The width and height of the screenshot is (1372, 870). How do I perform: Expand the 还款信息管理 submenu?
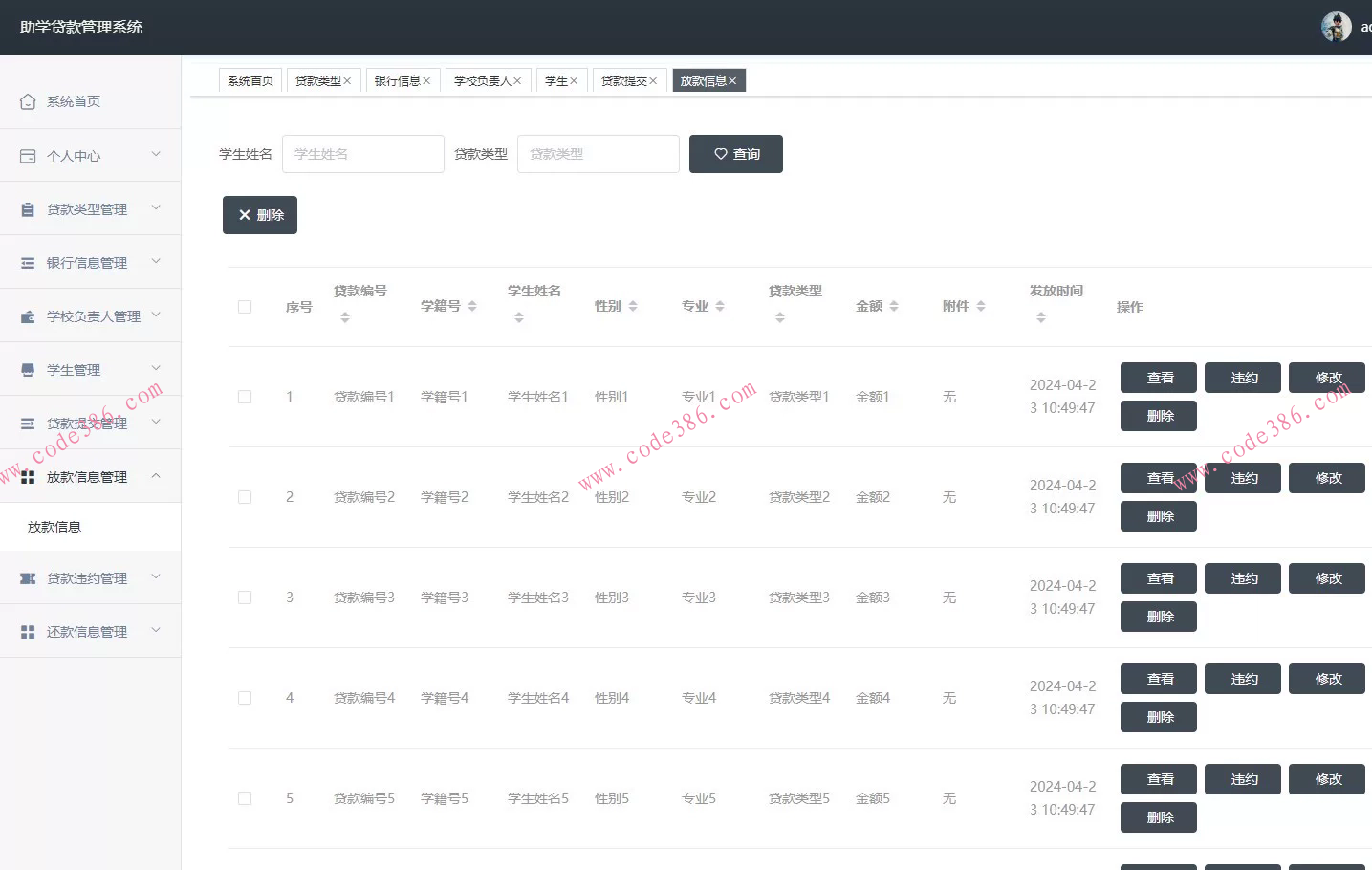(156, 631)
